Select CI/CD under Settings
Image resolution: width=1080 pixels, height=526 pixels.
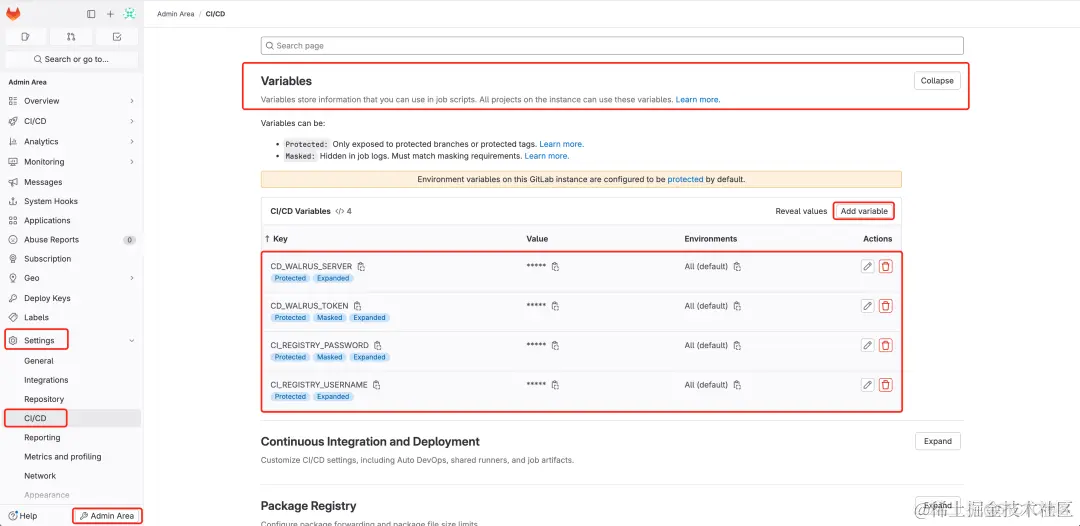[x=72, y=418]
